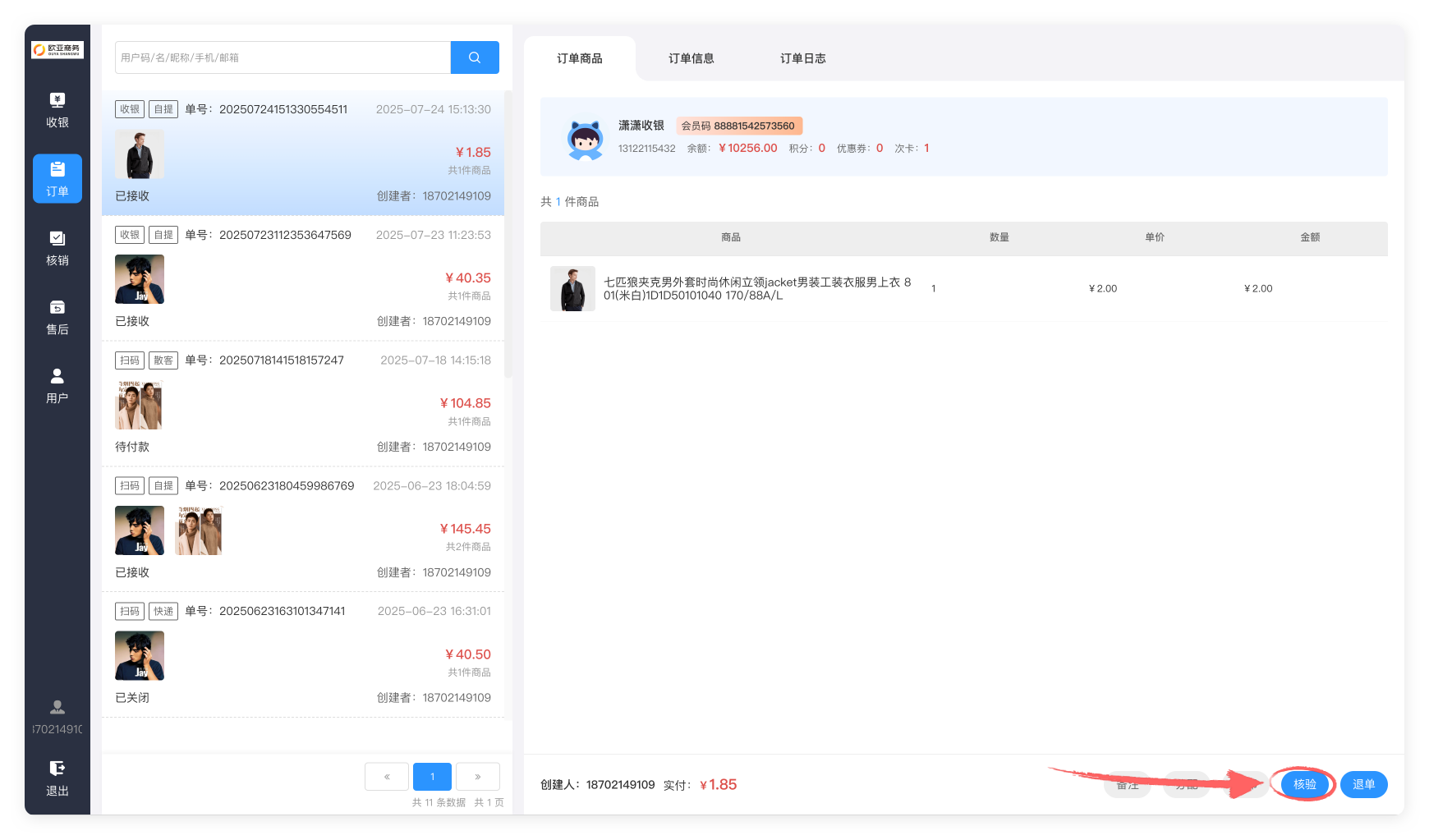Click the logged-in account avatar in sidebar

[57, 707]
